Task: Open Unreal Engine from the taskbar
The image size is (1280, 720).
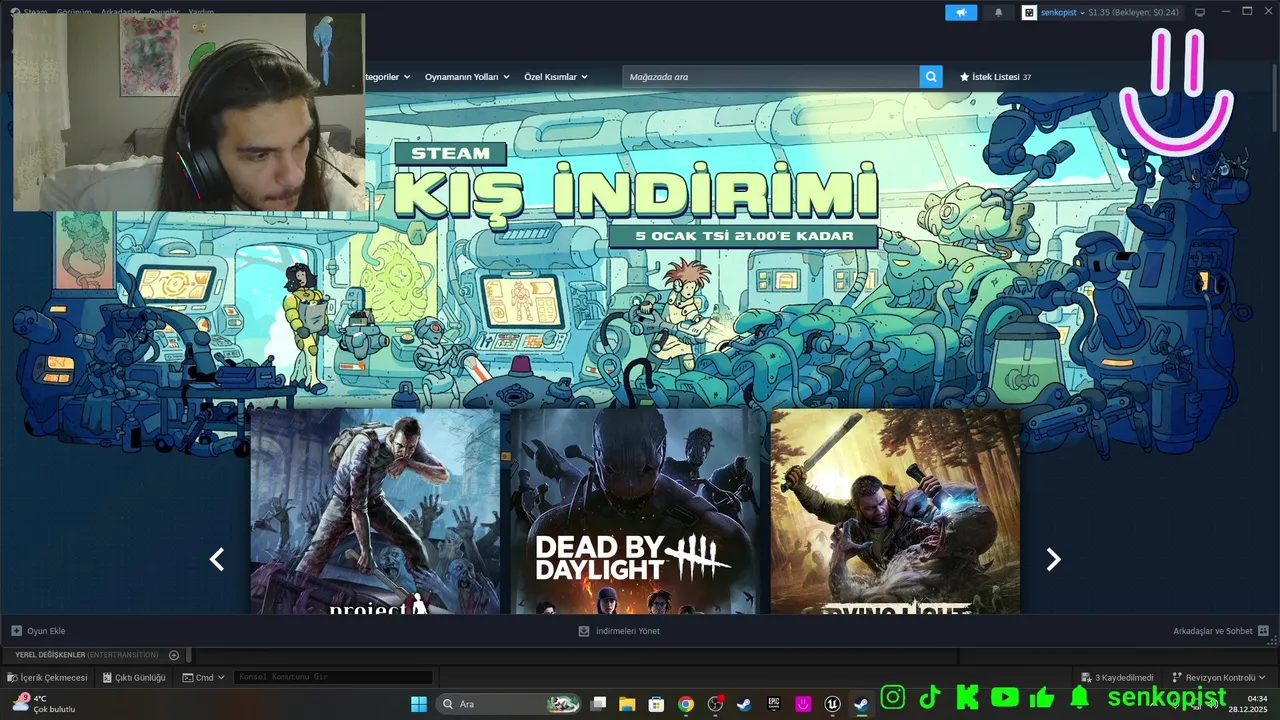Action: [832, 704]
